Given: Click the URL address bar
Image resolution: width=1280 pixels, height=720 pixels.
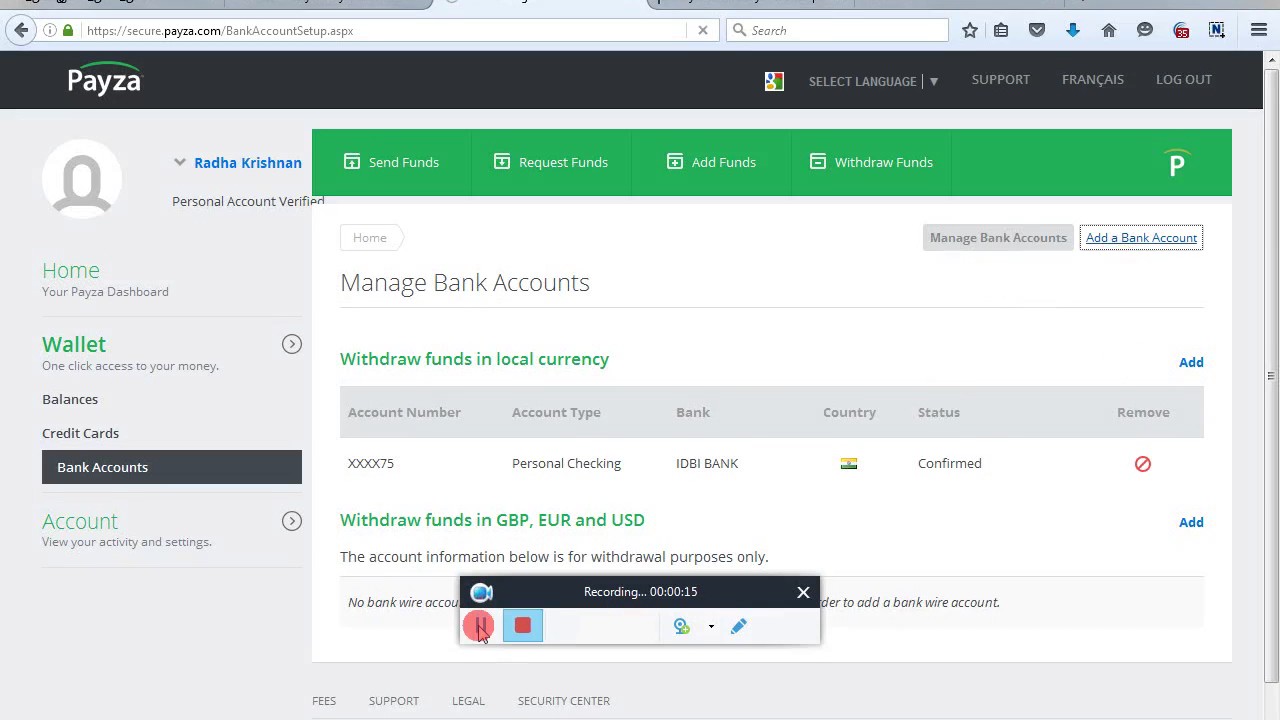Looking at the screenshot, I should pos(385,31).
